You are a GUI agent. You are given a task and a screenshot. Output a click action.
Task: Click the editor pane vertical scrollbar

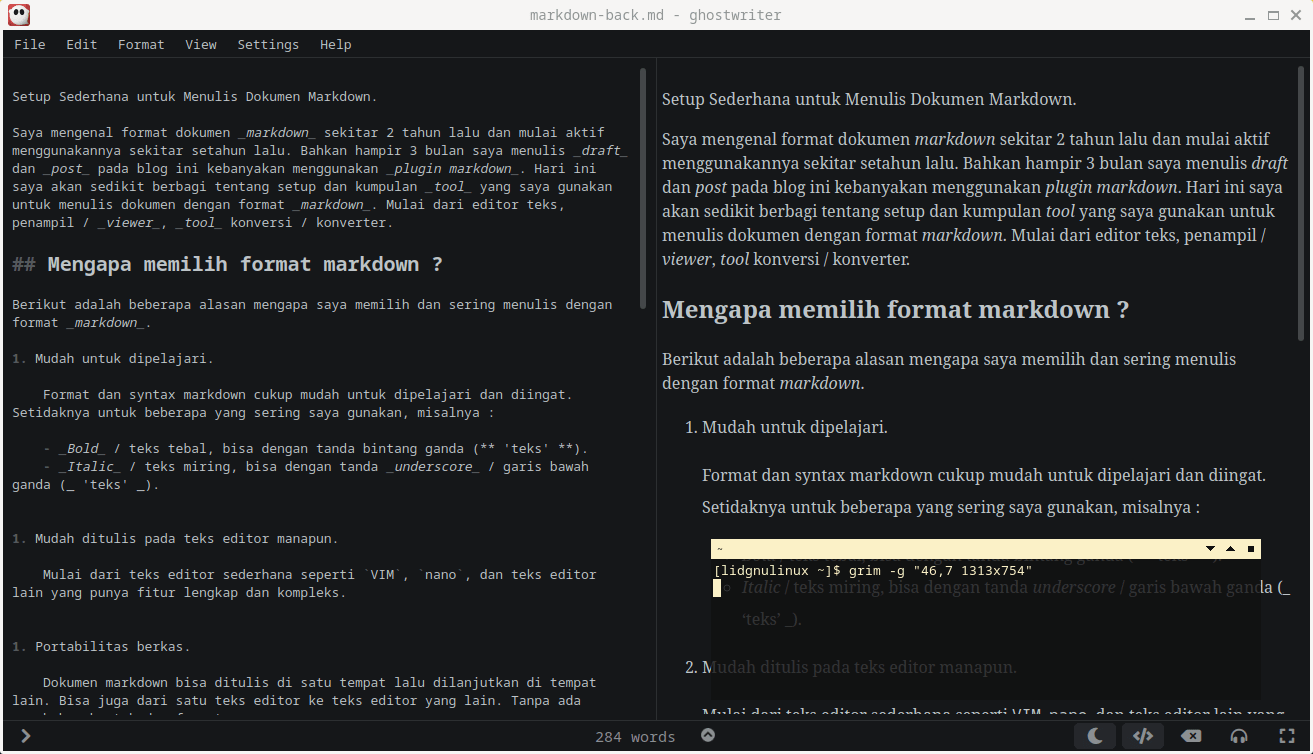point(643,190)
